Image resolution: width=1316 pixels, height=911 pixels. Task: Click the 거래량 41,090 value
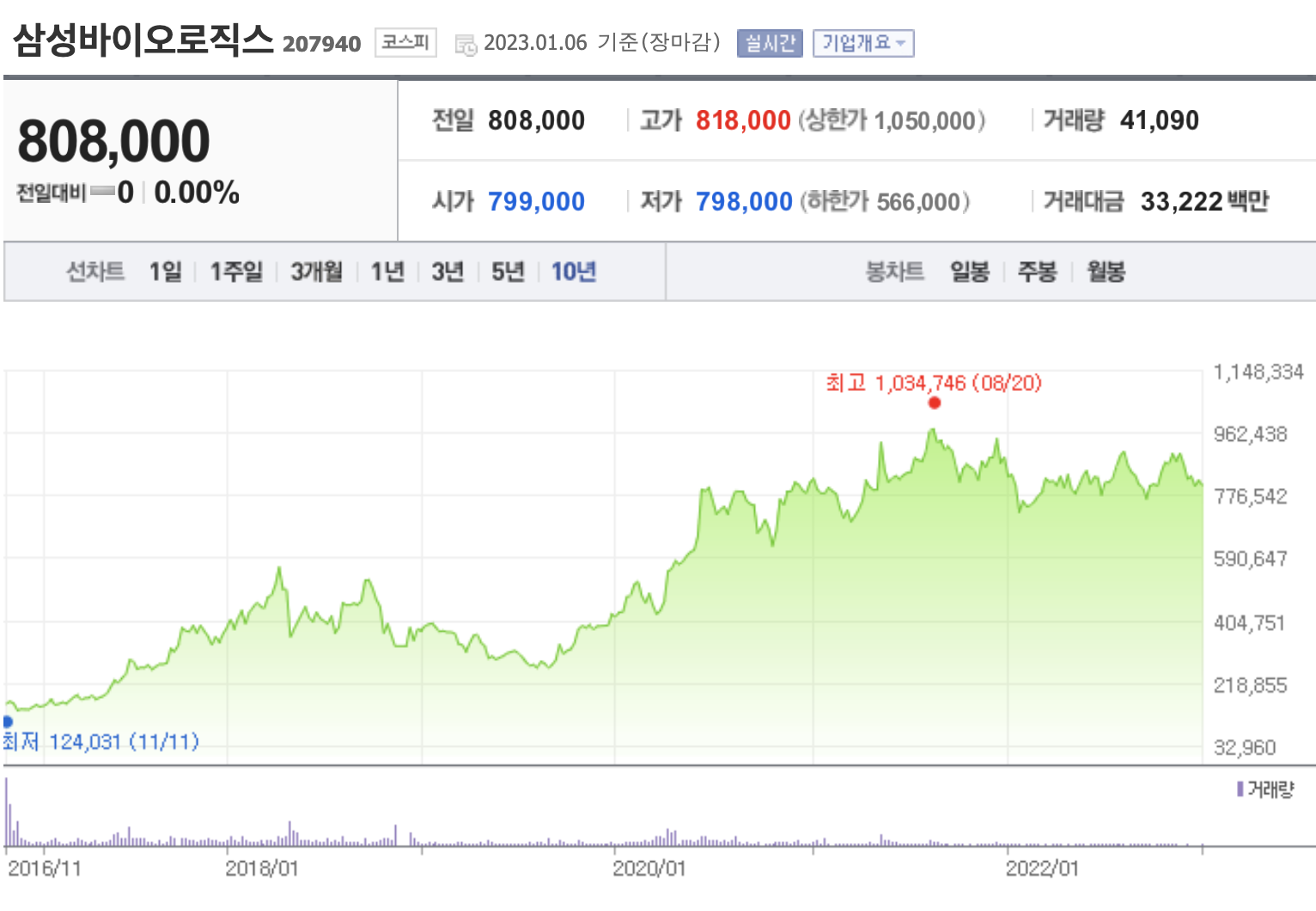click(x=1160, y=120)
